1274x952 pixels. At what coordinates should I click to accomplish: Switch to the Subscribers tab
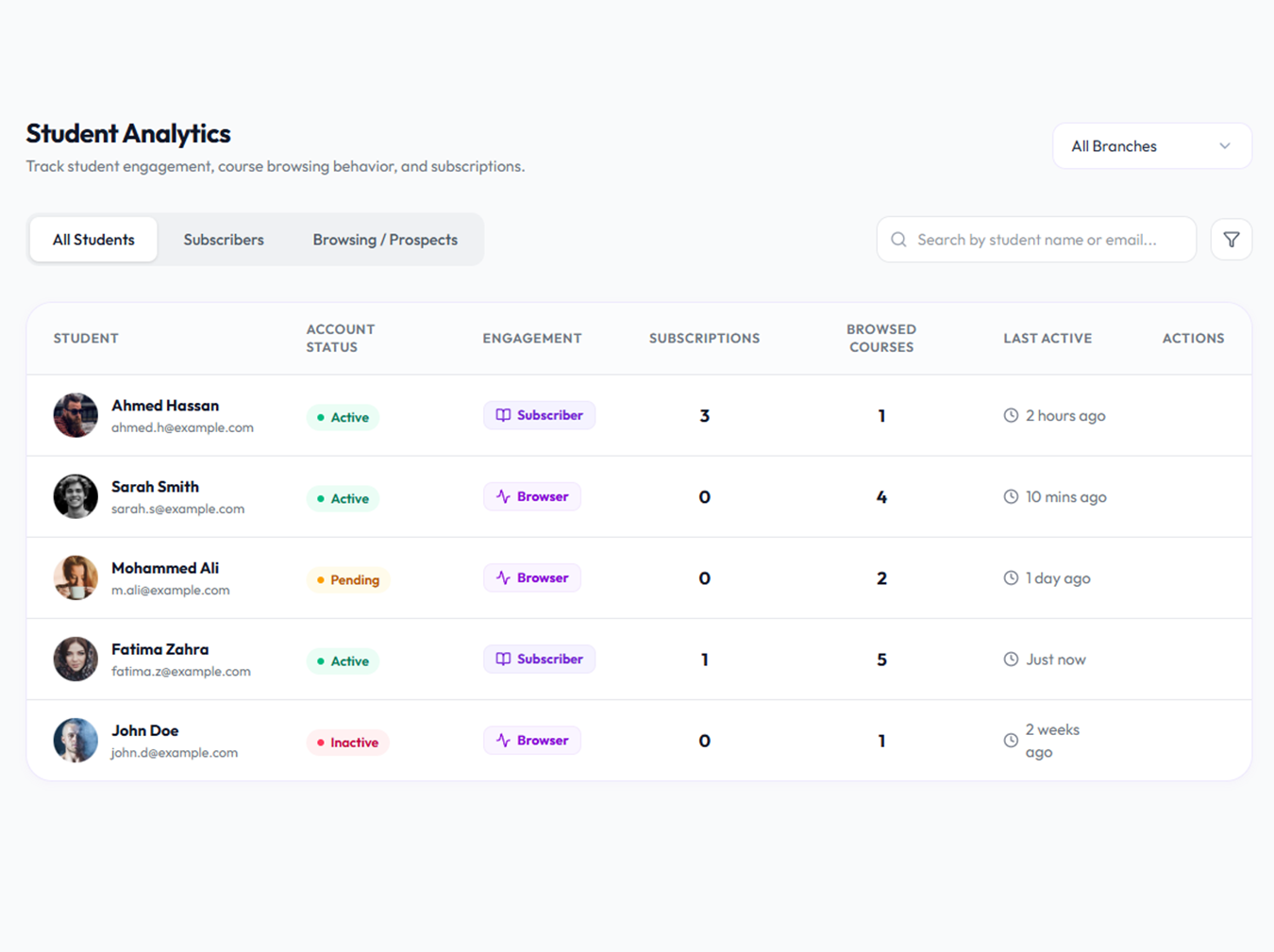pyautogui.click(x=224, y=240)
